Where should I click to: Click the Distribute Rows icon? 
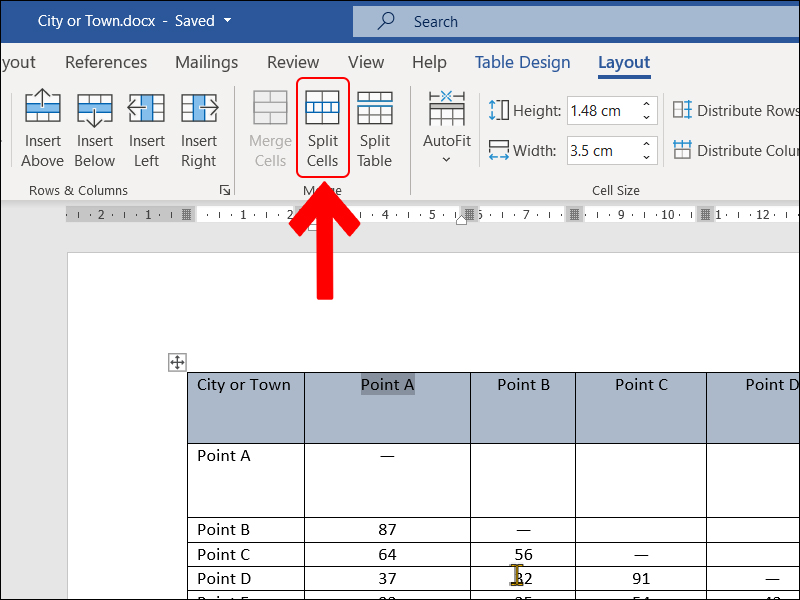pos(682,111)
